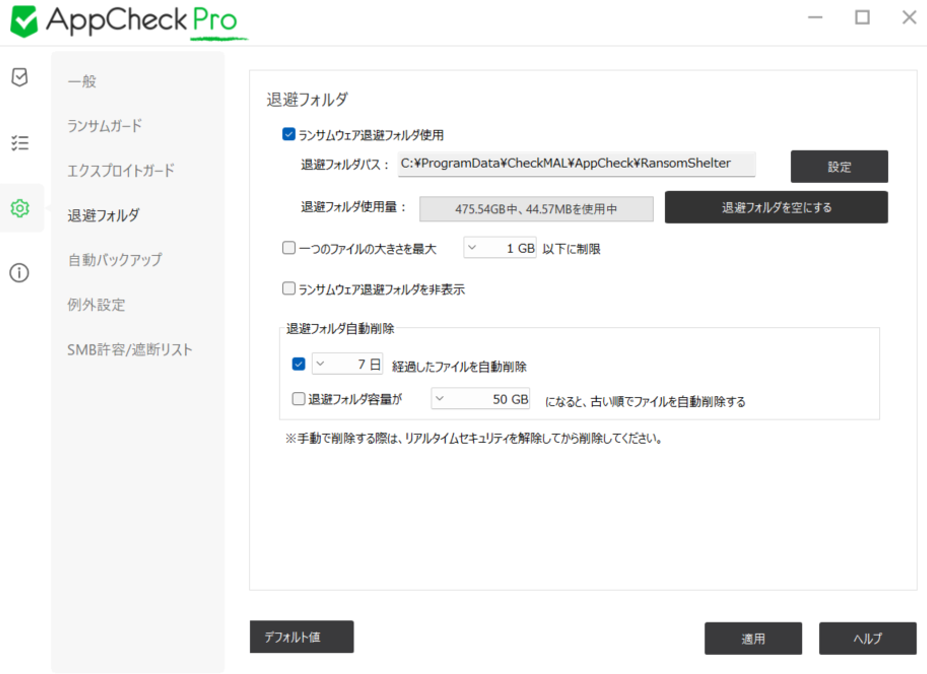
Task: Enable the 退避フォルダ容量 auto-delete checkbox
Action: 298,399
